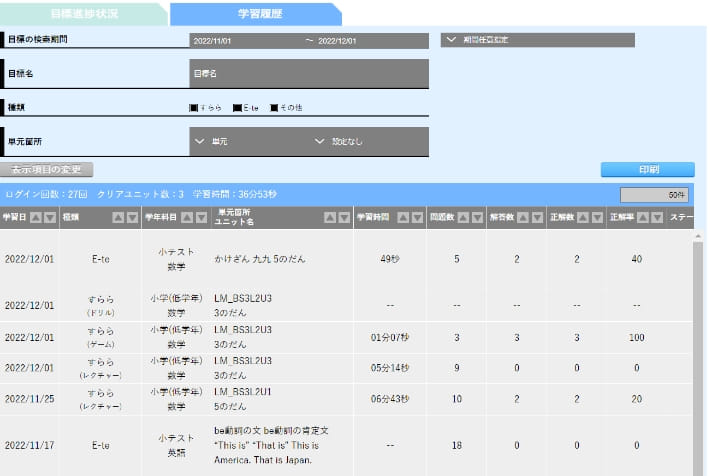This screenshot has height=476, width=710.
Task: Open the 期間任意設定 period dropdown
Action: (x=537, y=41)
